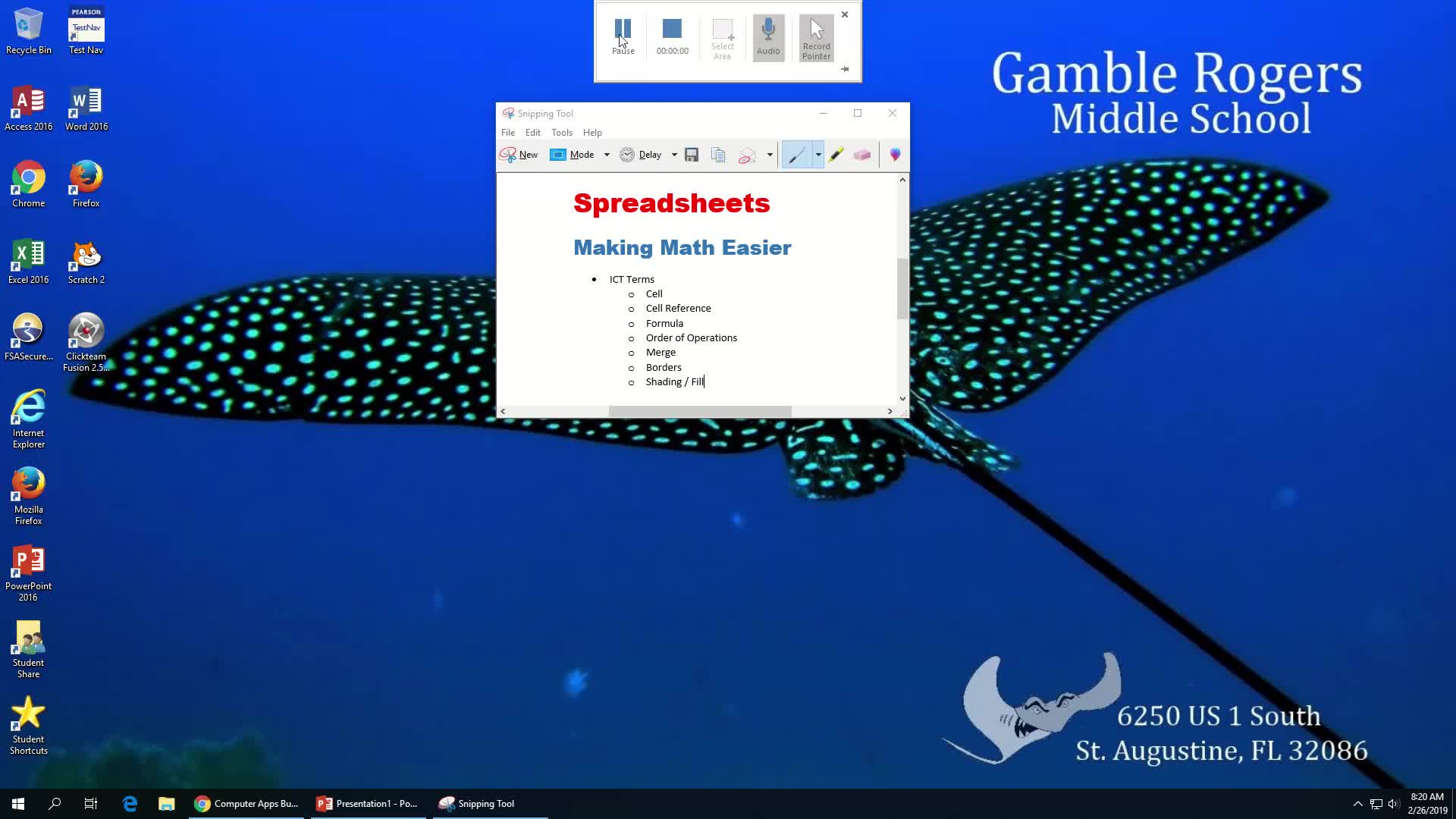Select the Scratch 2 desktop shortcut
The width and height of the screenshot is (1456, 819).
(86, 262)
